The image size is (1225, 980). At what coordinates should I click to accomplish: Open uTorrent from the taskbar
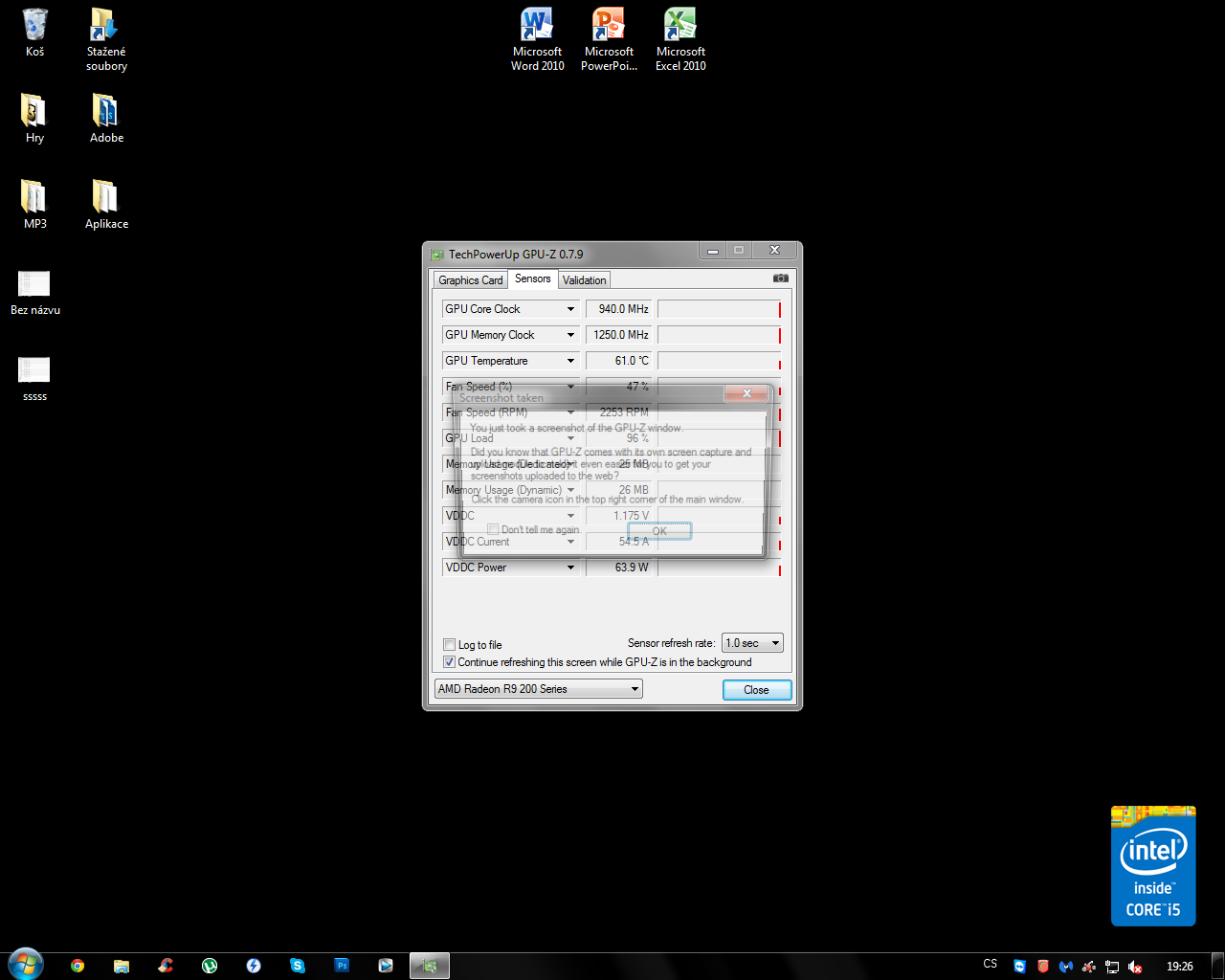point(210,966)
